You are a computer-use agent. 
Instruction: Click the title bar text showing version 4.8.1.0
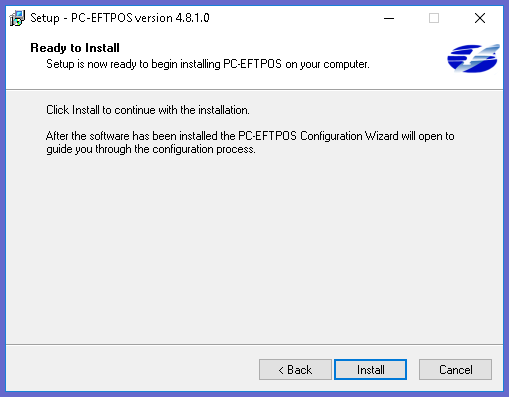(120, 18)
